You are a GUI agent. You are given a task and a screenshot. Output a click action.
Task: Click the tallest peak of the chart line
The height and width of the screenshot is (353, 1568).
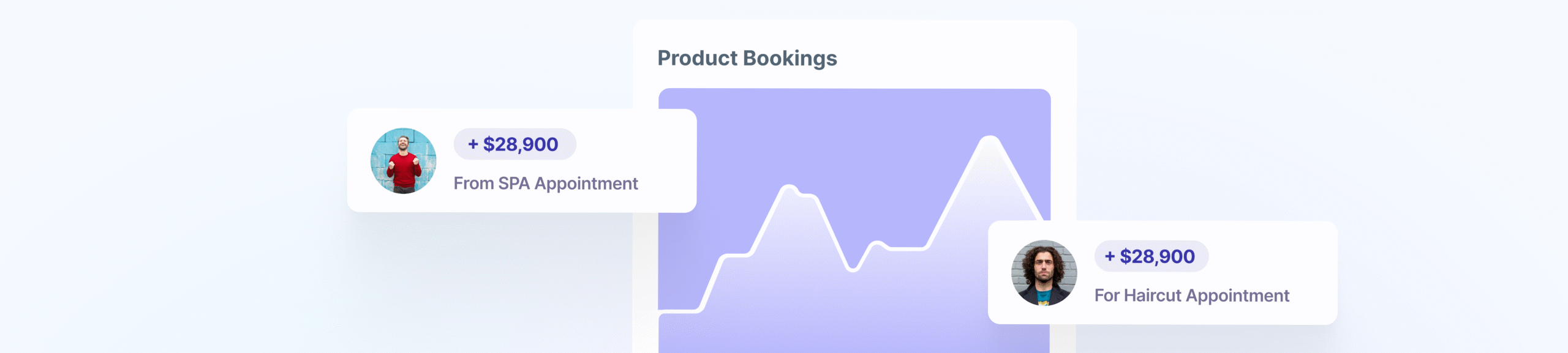pos(989,138)
